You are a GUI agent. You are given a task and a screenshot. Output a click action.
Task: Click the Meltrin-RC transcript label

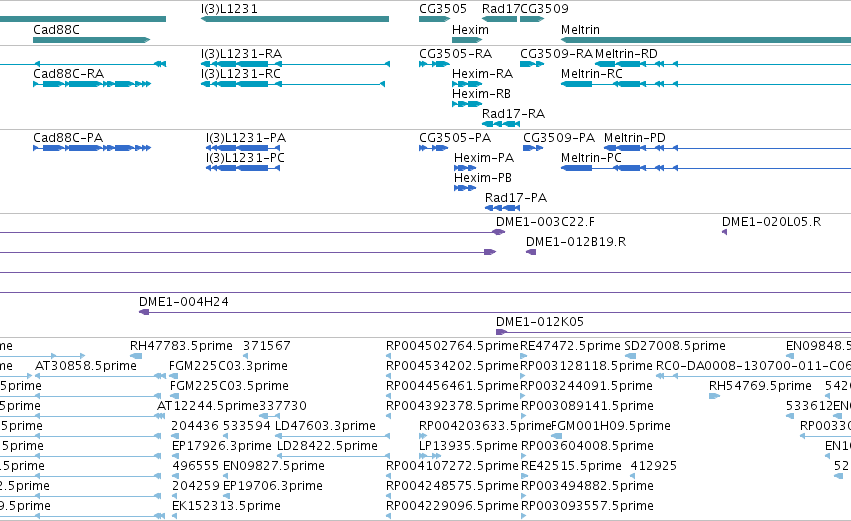click(x=592, y=74)
